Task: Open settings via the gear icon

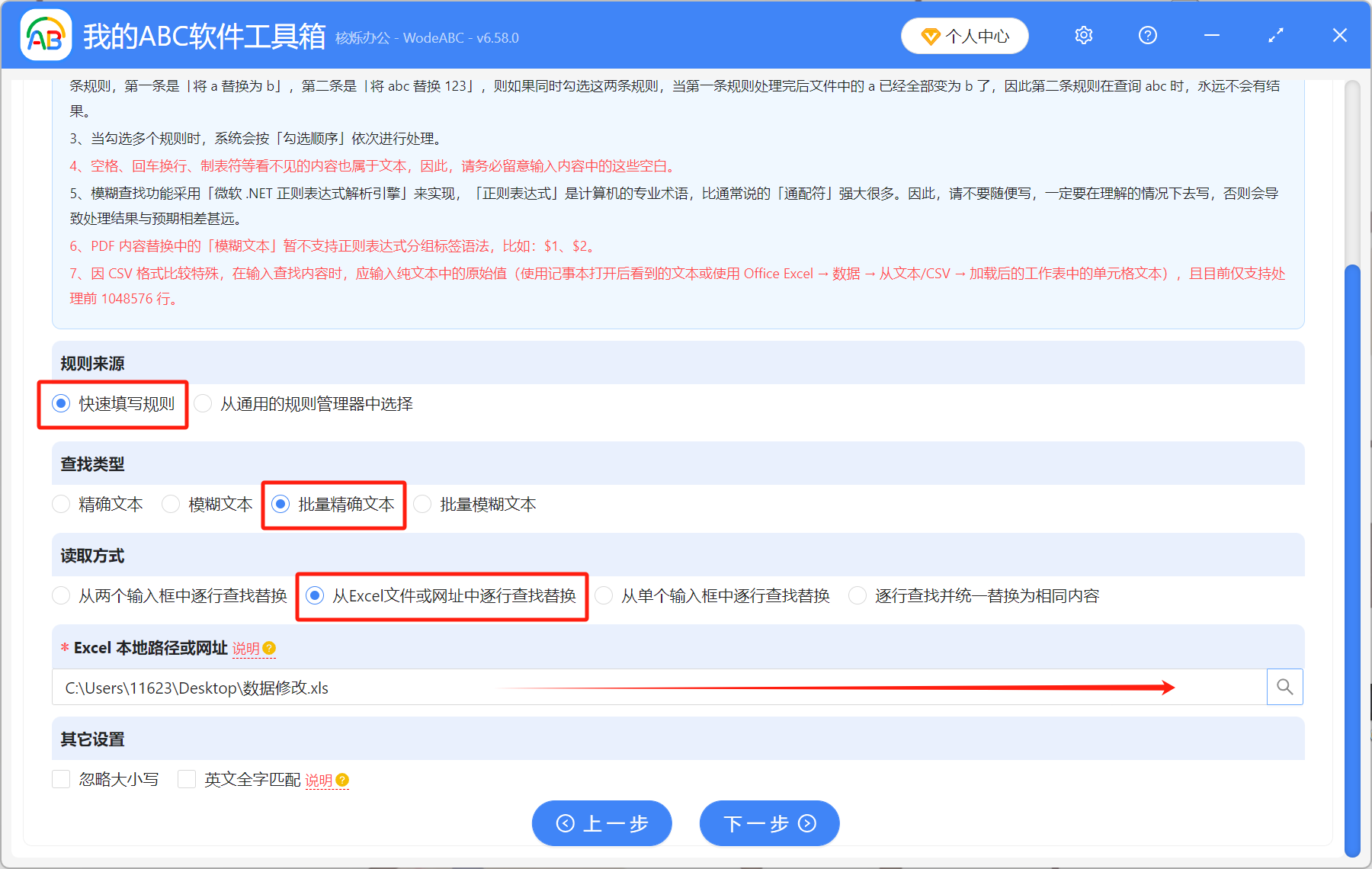Action: point(1083,36)
